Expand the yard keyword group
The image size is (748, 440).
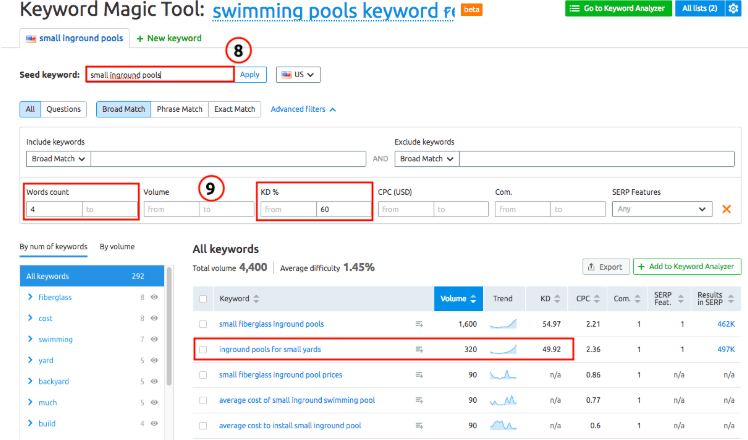click(30, 360)
